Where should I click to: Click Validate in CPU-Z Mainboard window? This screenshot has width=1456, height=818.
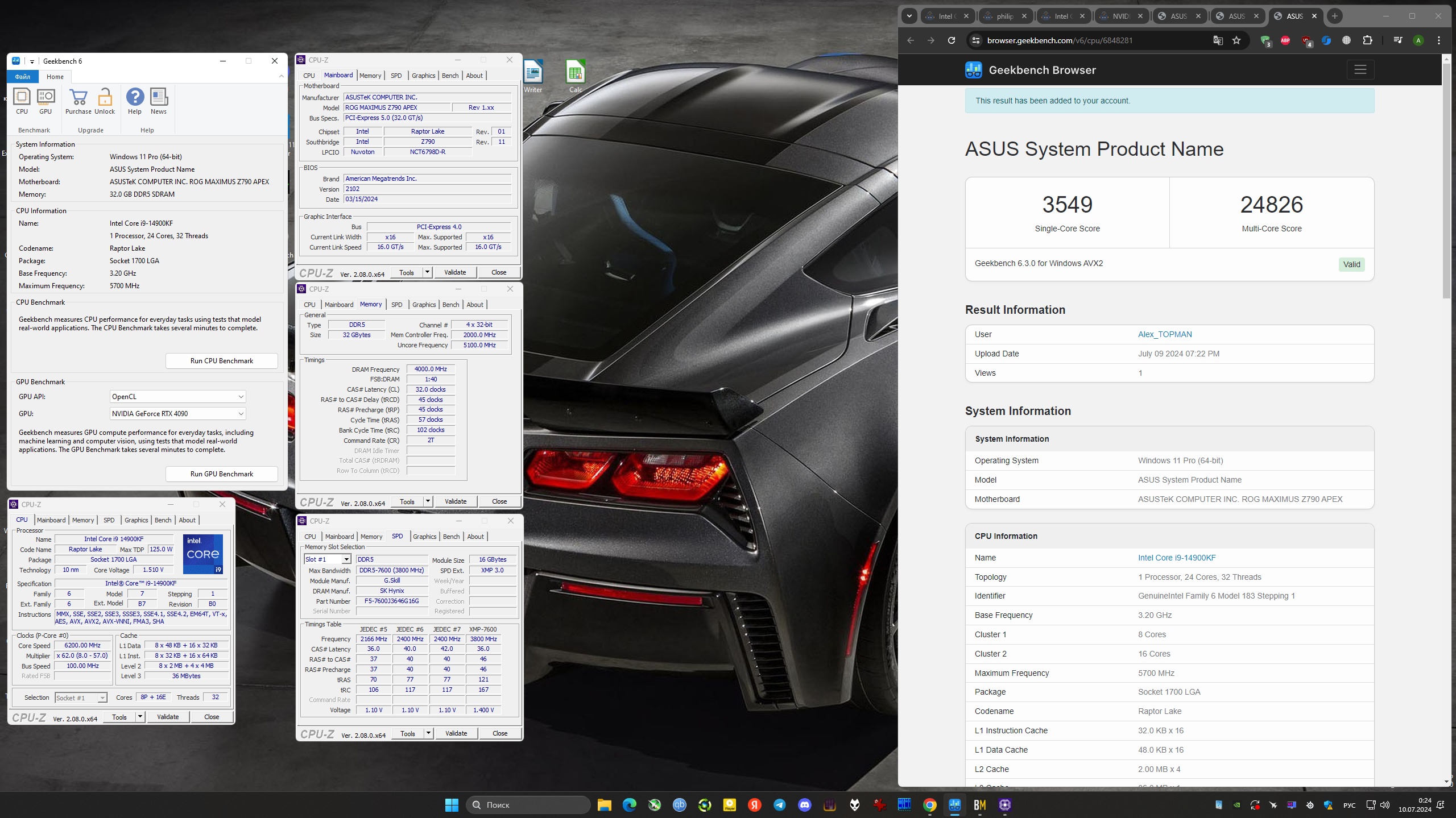click(x=455, y=272)
